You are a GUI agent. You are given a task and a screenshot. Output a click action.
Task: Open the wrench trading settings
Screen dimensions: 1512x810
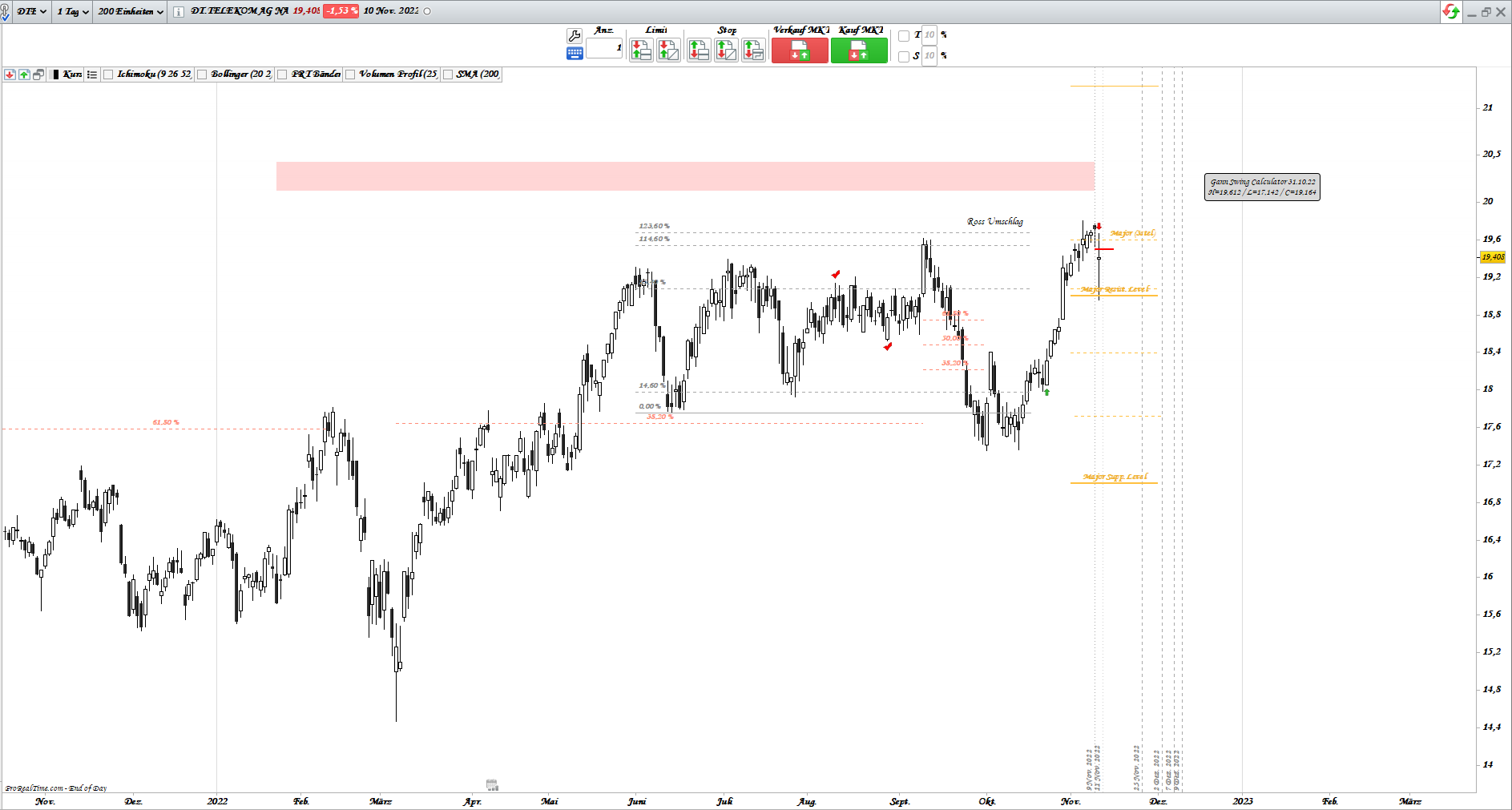(574, 35)
